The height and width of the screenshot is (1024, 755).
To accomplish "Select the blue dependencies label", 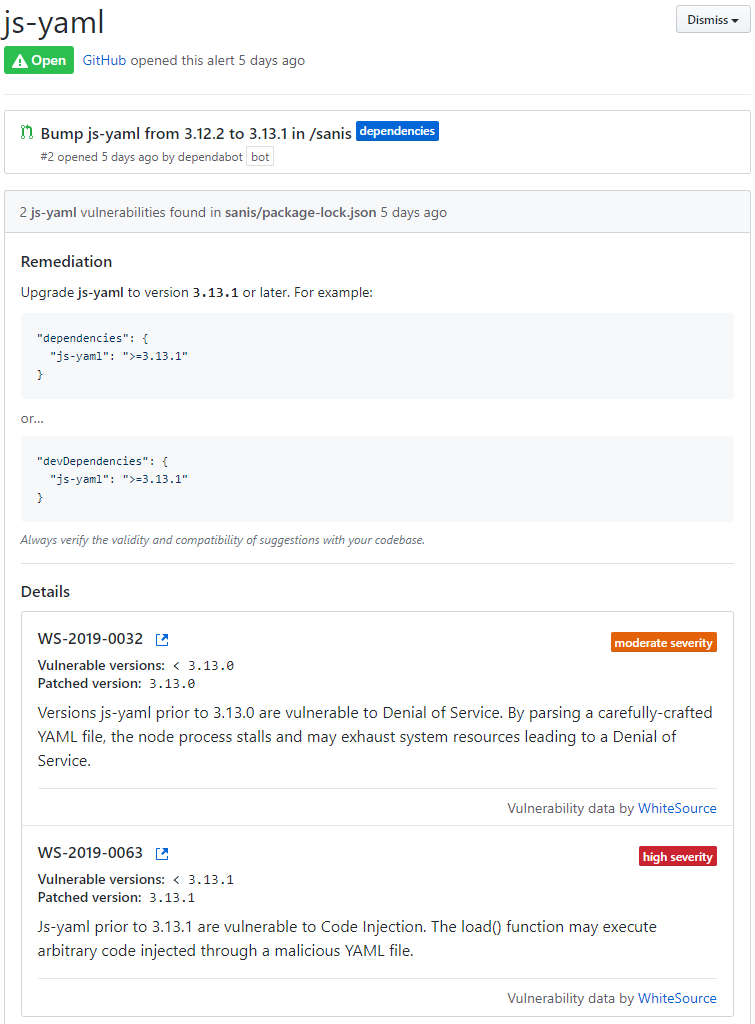I will click(x=397, y=130).
